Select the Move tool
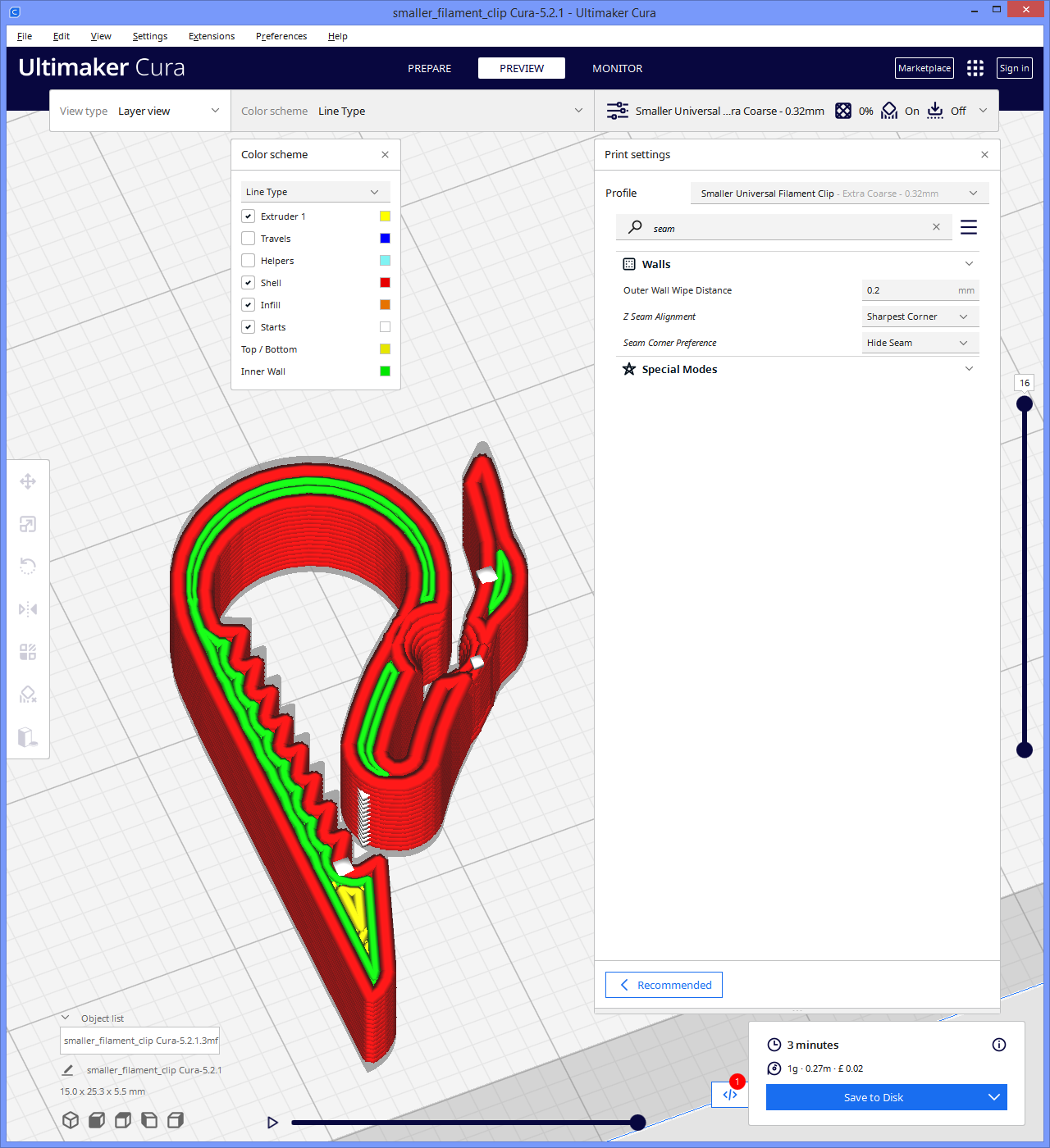 point(28,481)
